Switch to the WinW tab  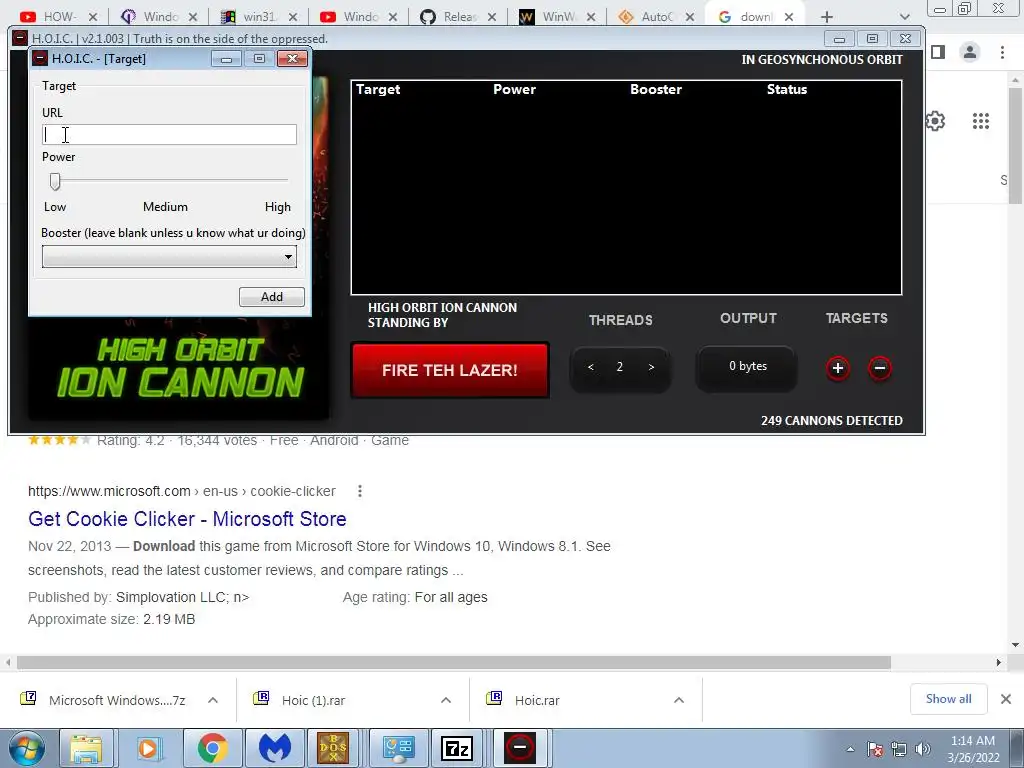(558, 17)
